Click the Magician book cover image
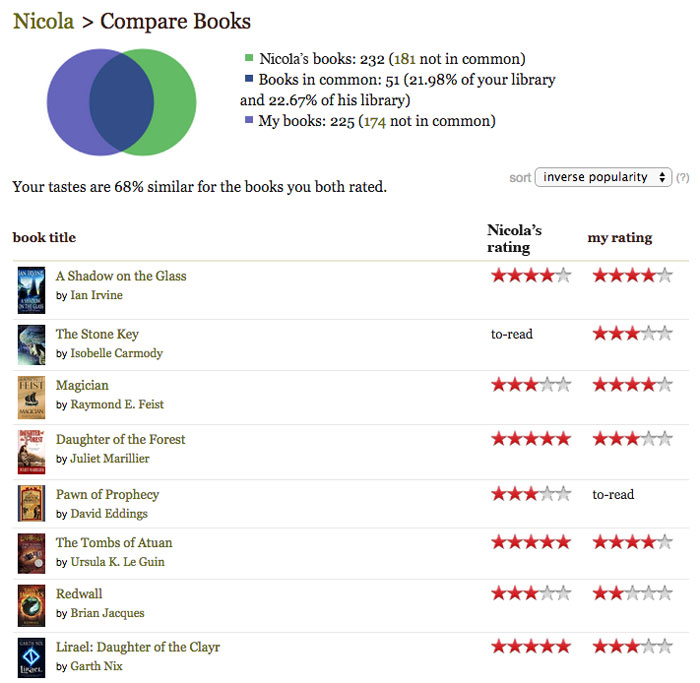This screenshot has height=683, width=700. coord(31,397)
